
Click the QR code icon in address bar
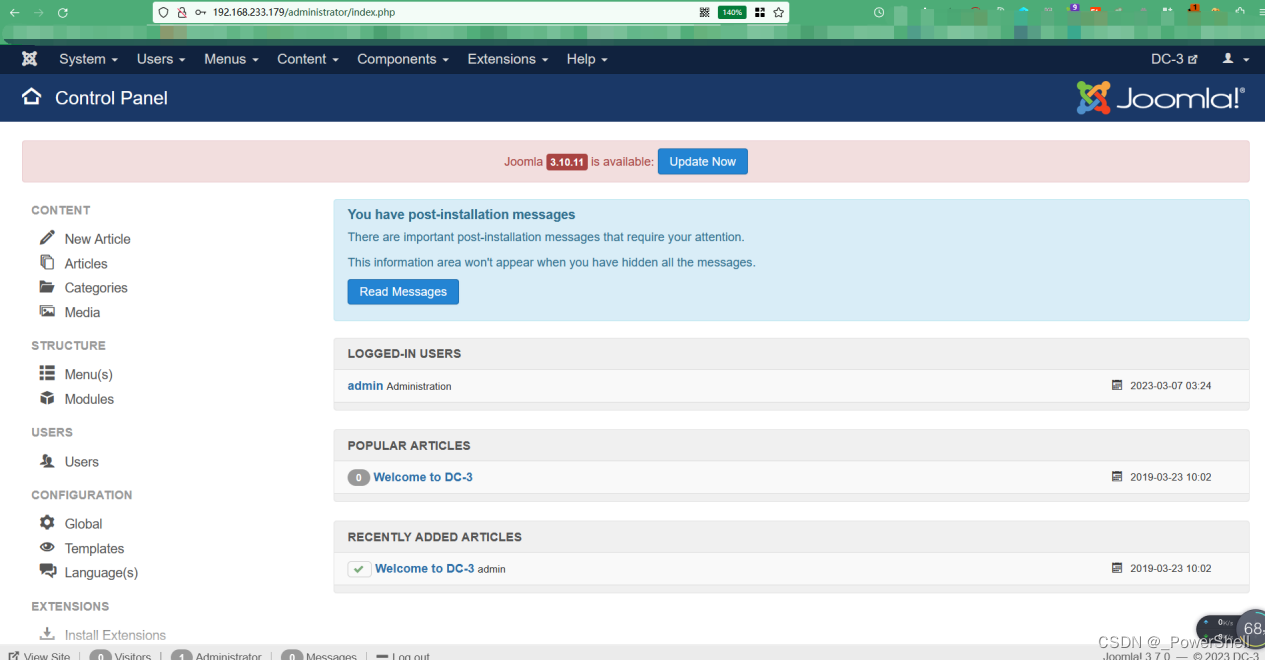click(704, 12)
